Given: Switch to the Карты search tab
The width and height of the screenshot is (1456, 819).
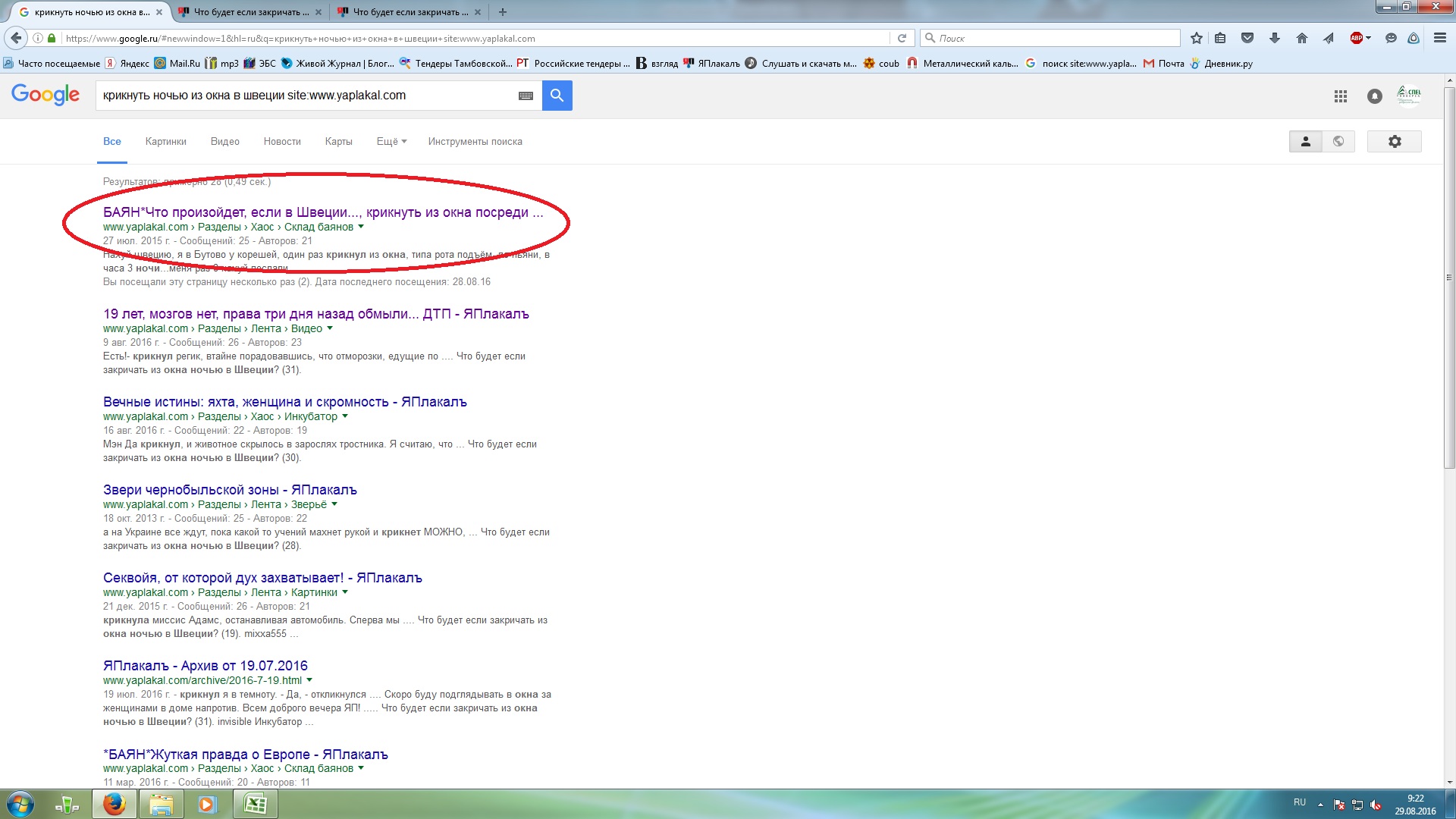Looking at the screenshot, I should (x=338, y=142).
